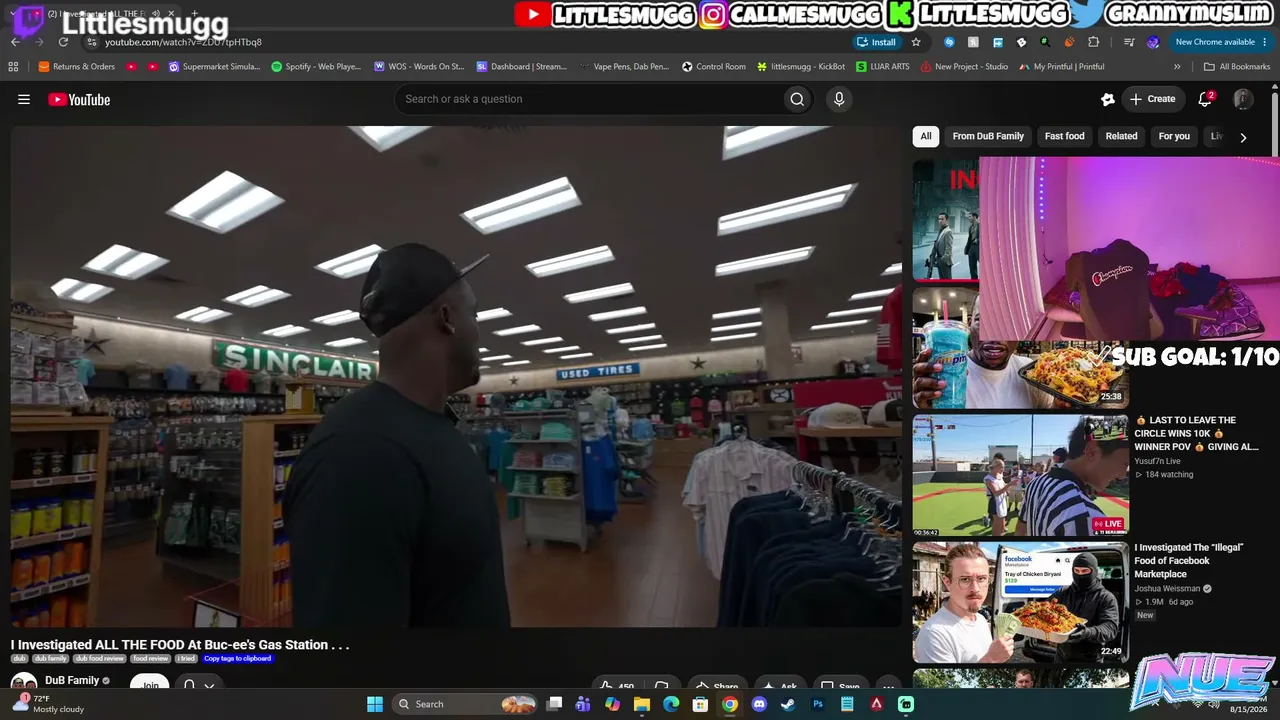Open Google Chrome from the taskbar

[730, 704]
